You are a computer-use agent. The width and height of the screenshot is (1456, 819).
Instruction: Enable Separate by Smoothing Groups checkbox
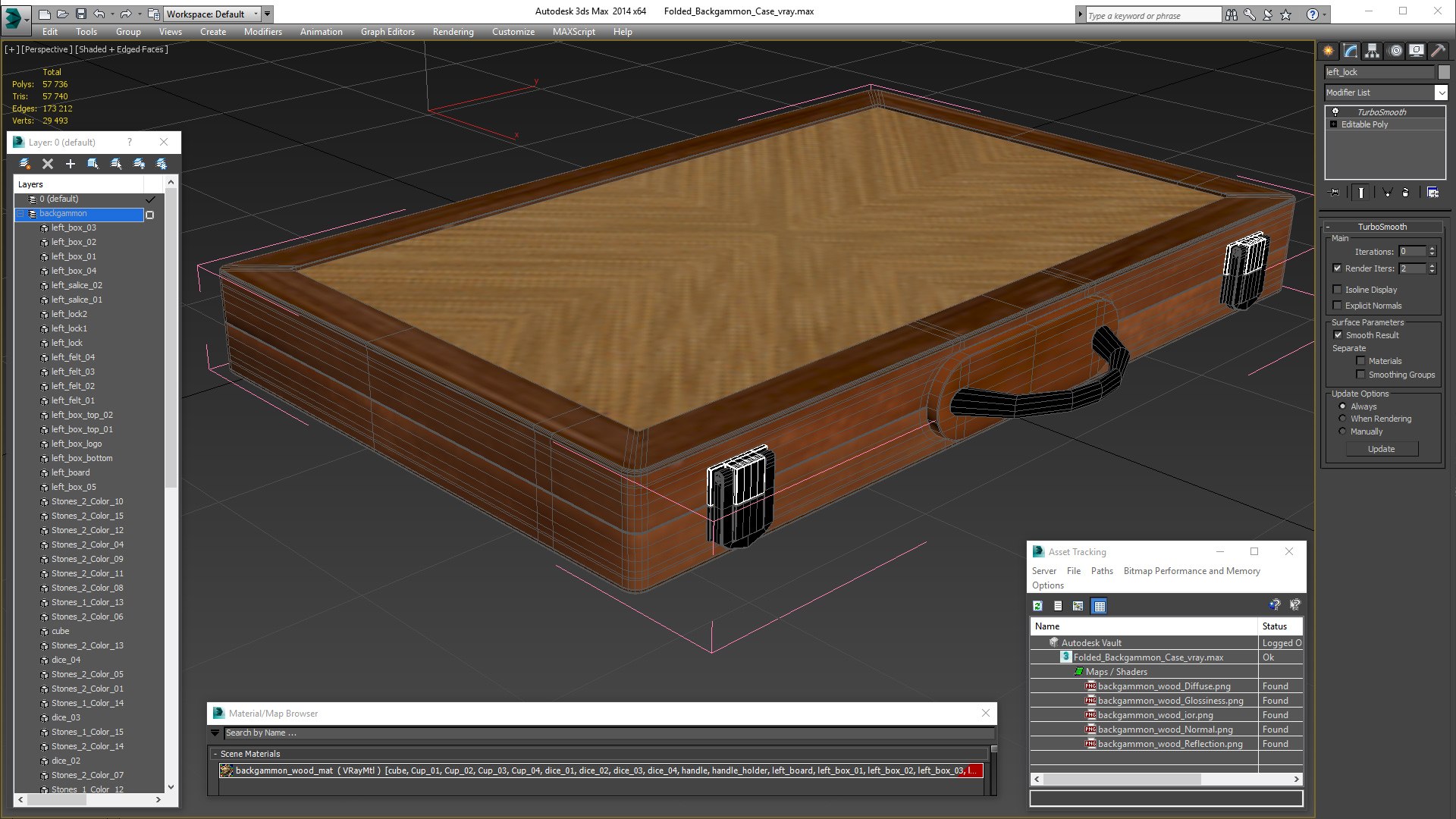point(1360,375)
